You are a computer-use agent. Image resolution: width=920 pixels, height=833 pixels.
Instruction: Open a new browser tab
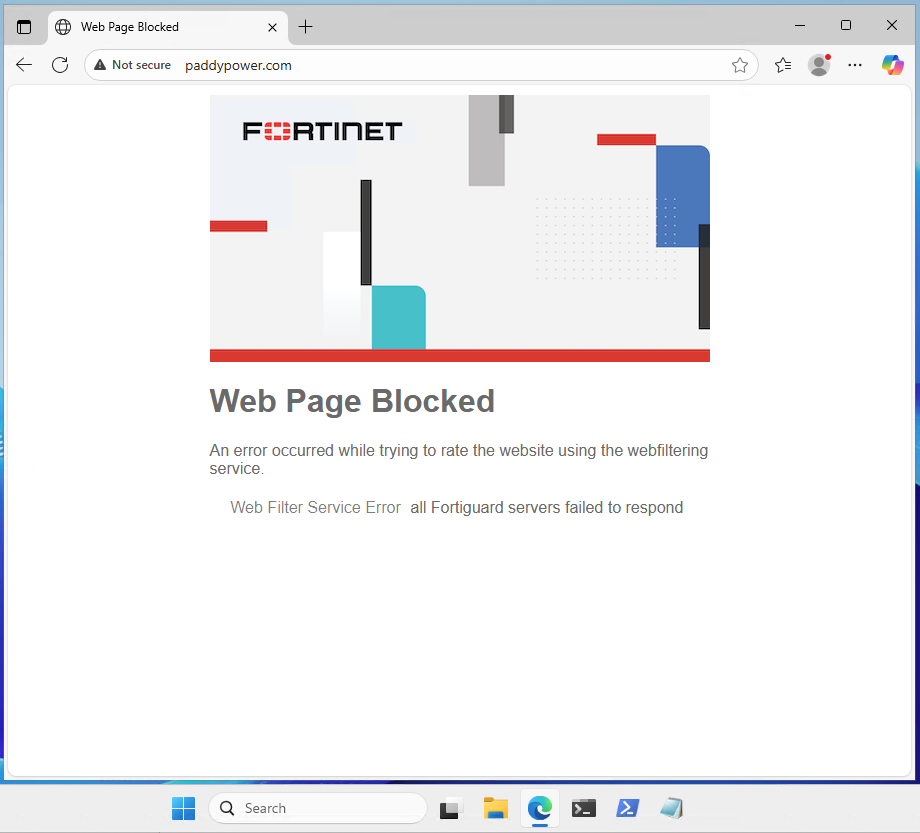point(306,27)
